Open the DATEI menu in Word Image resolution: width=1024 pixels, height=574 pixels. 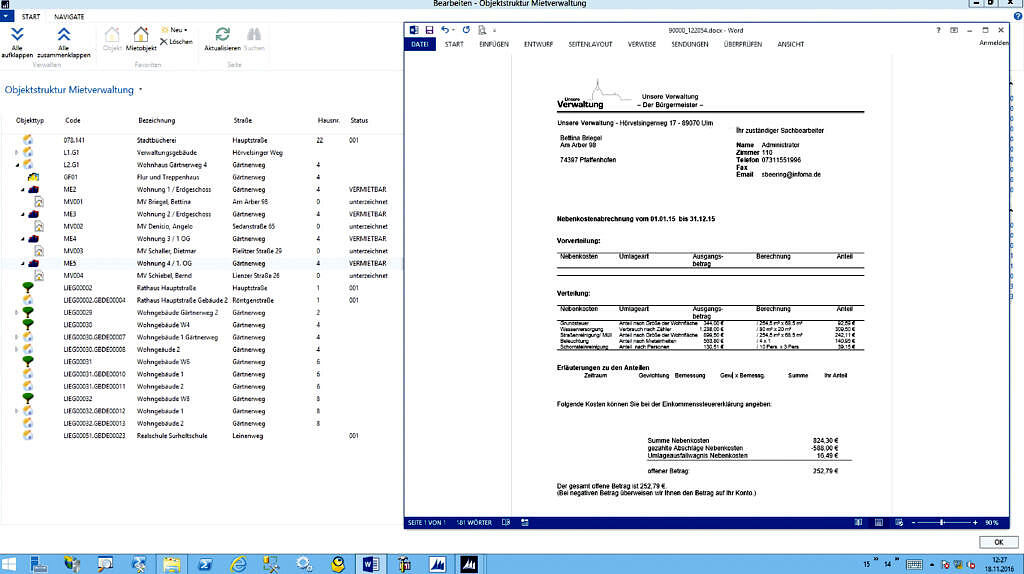pyautogui.click(x=419, y=44)
